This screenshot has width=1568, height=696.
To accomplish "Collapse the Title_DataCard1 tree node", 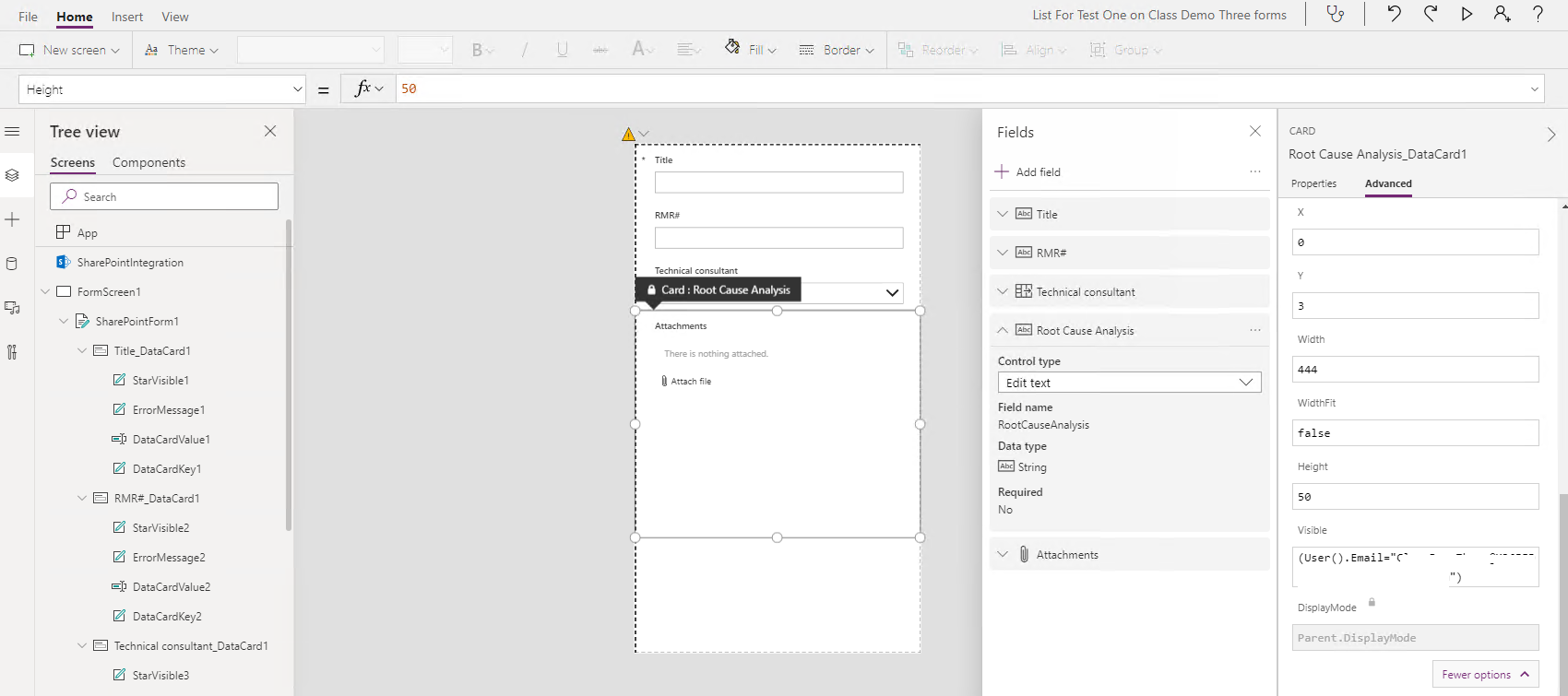I will coord(82,350).
